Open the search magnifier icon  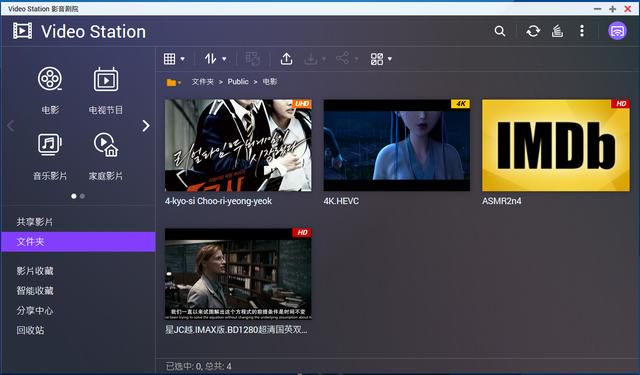point(500,31)
